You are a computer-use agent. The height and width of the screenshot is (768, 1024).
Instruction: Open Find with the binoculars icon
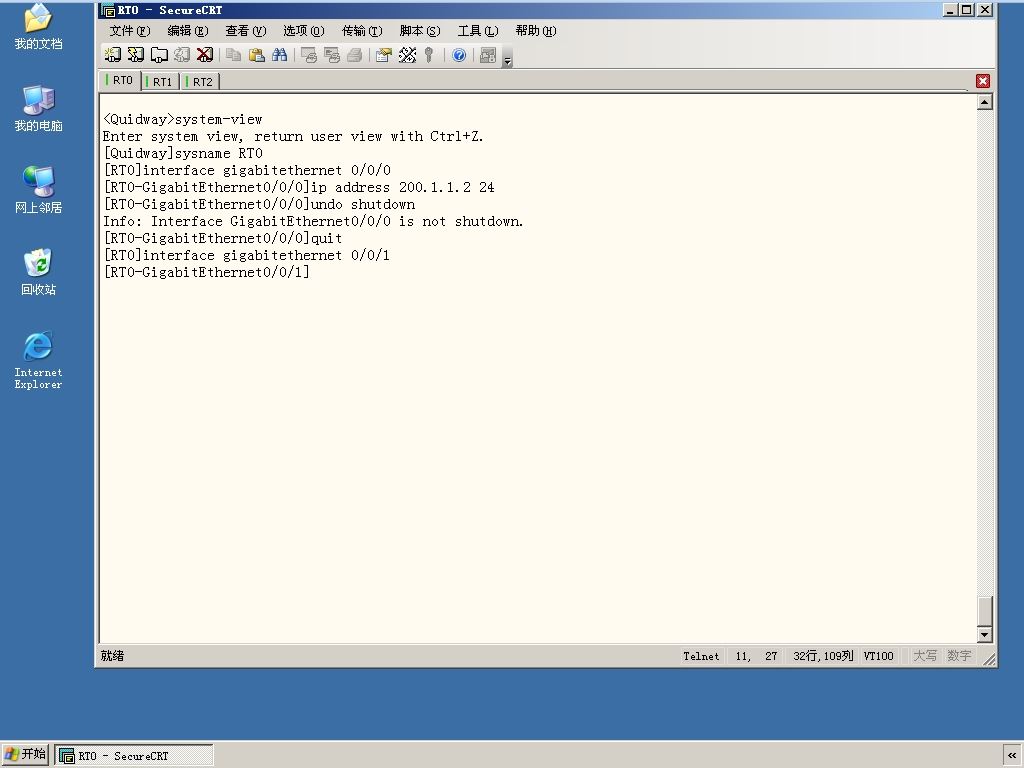[280, 55]
